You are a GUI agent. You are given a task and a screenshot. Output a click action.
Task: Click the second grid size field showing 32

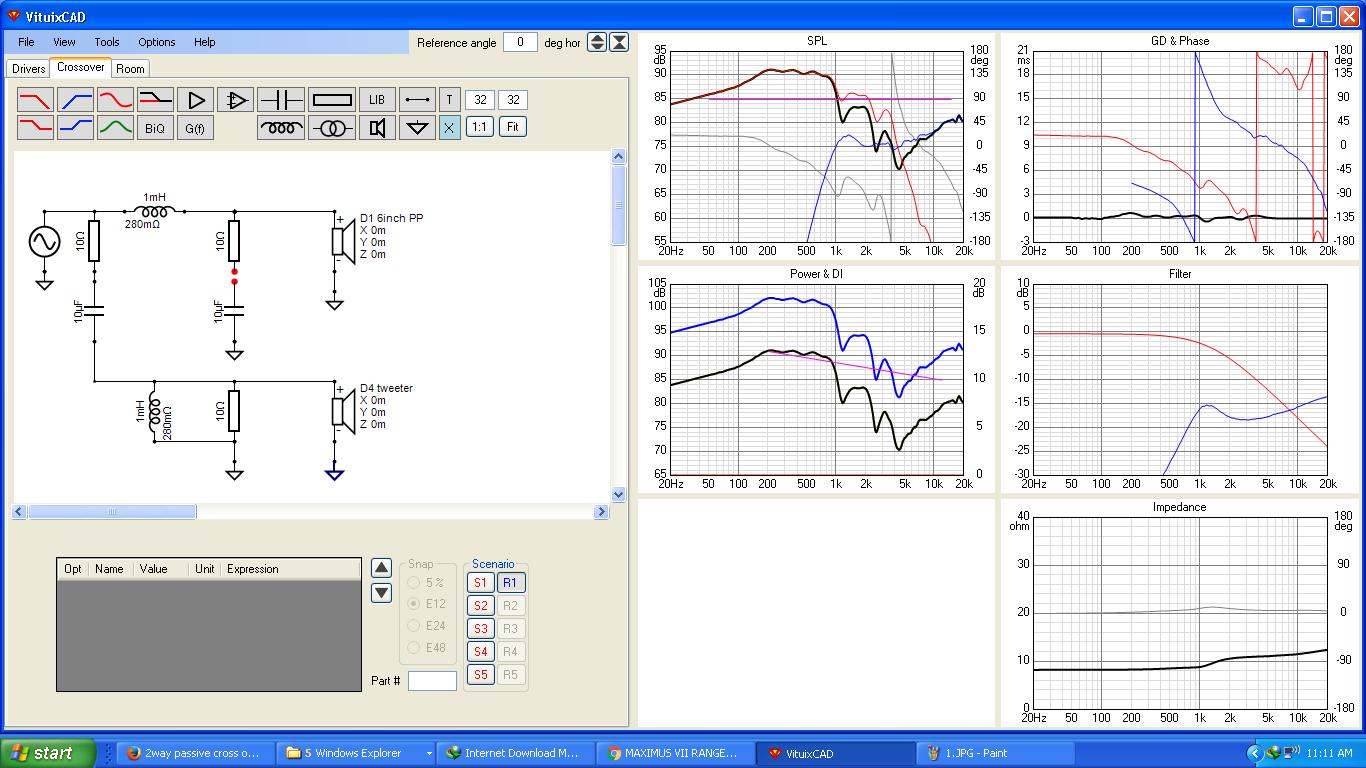click(x=513, y=100)
